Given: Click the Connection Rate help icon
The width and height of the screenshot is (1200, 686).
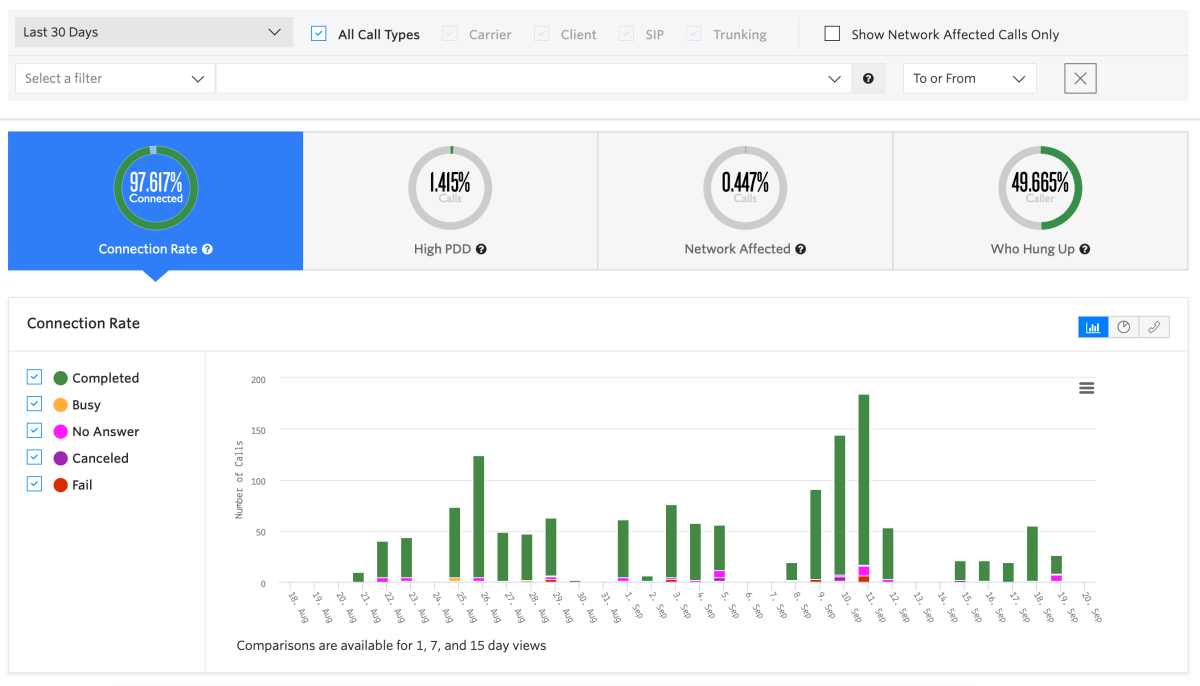Looking at the screenshot, I should coord(208,249).
